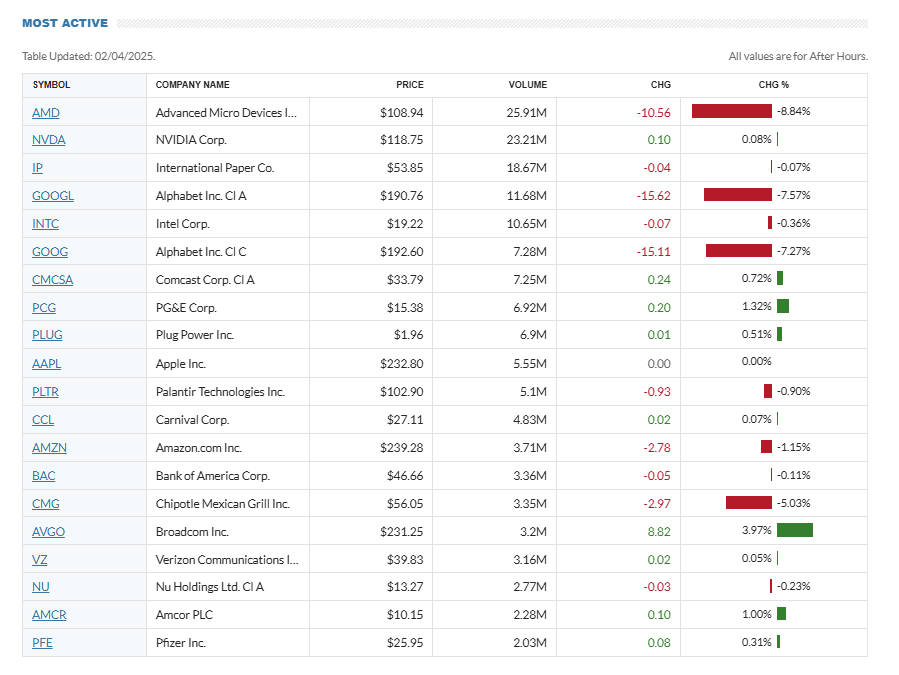Click the VOLUME column header
Image resolution: width=899 pixels, height=675 pixels.
pos(528,85)
